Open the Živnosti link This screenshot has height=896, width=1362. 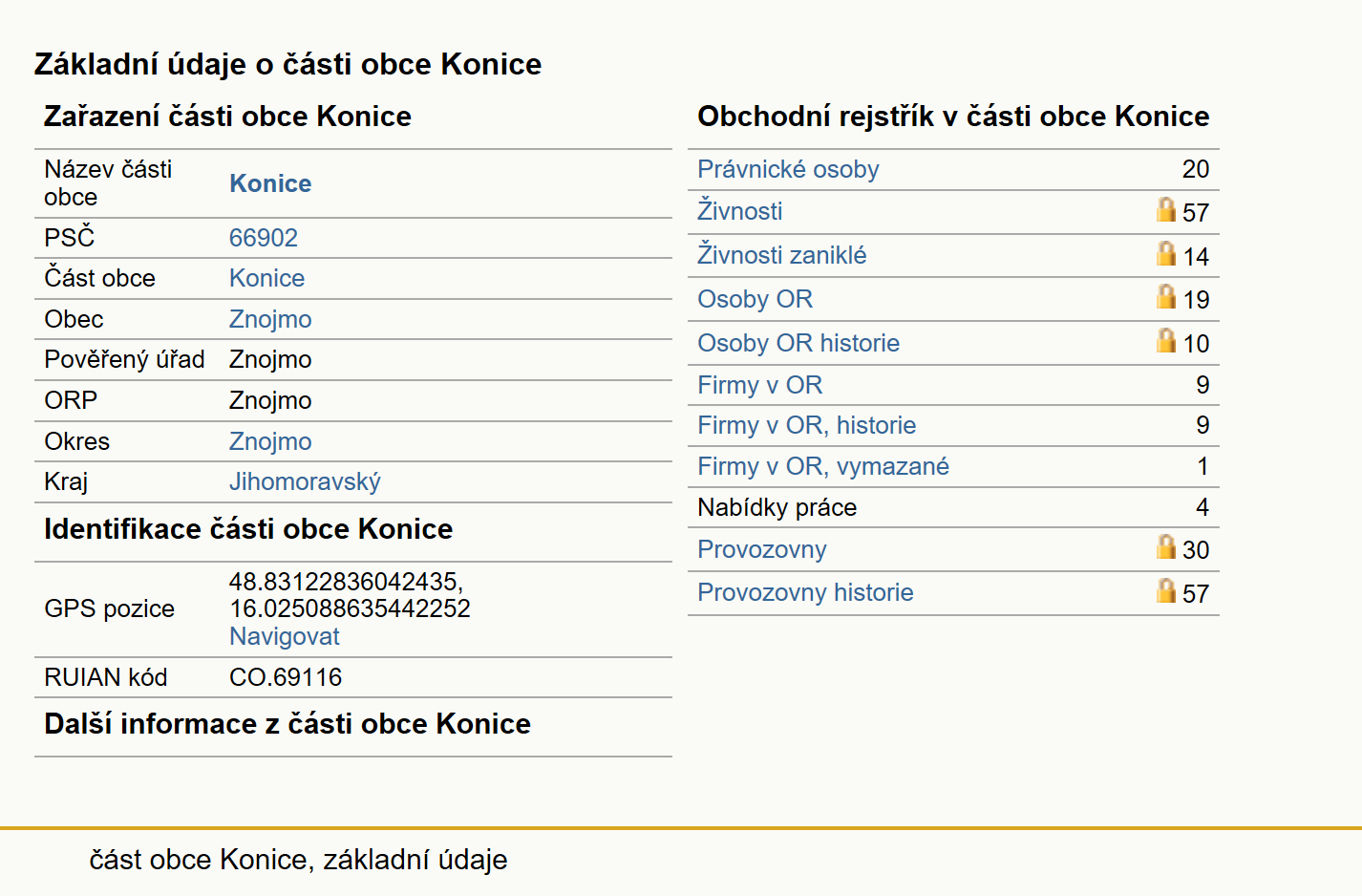[x=740, y=211]
